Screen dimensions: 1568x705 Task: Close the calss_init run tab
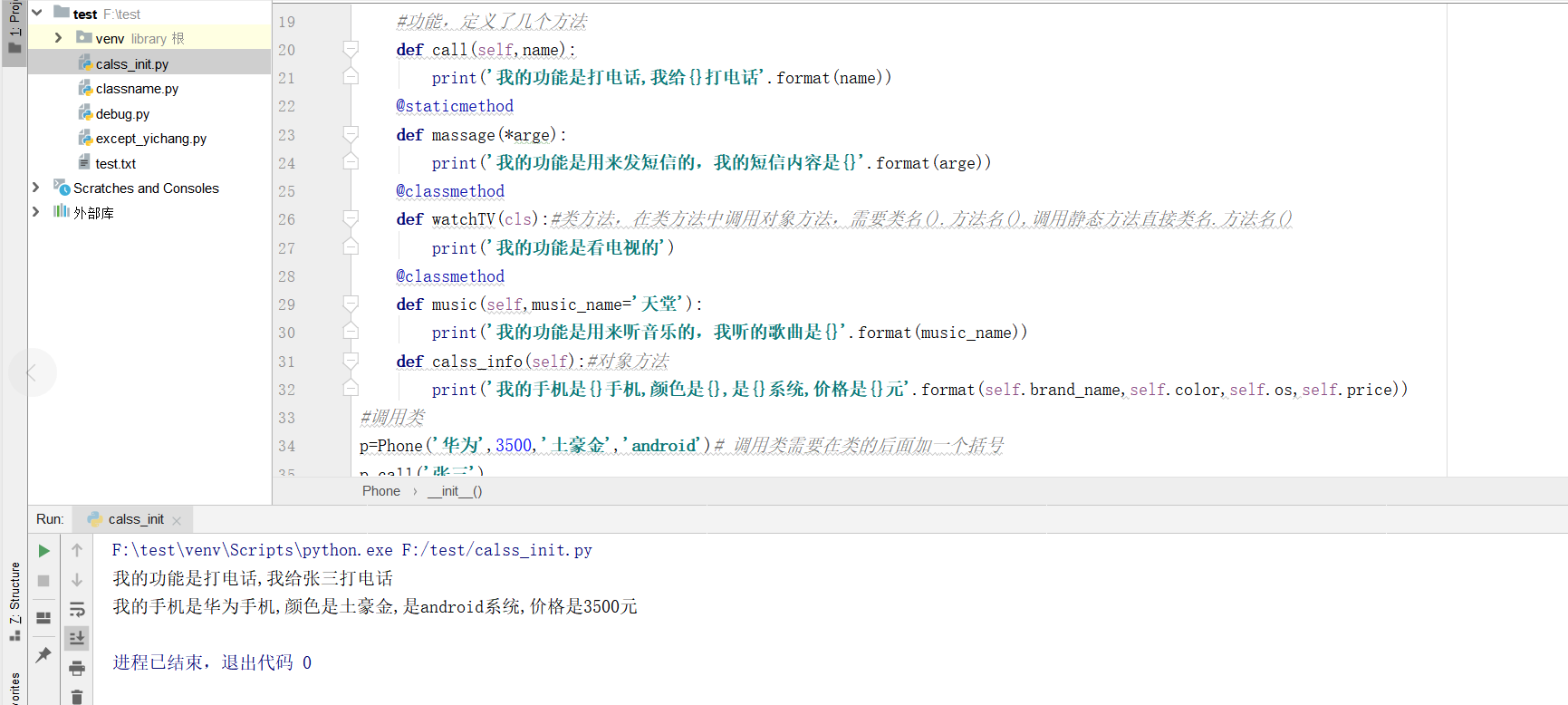point(177,520)
